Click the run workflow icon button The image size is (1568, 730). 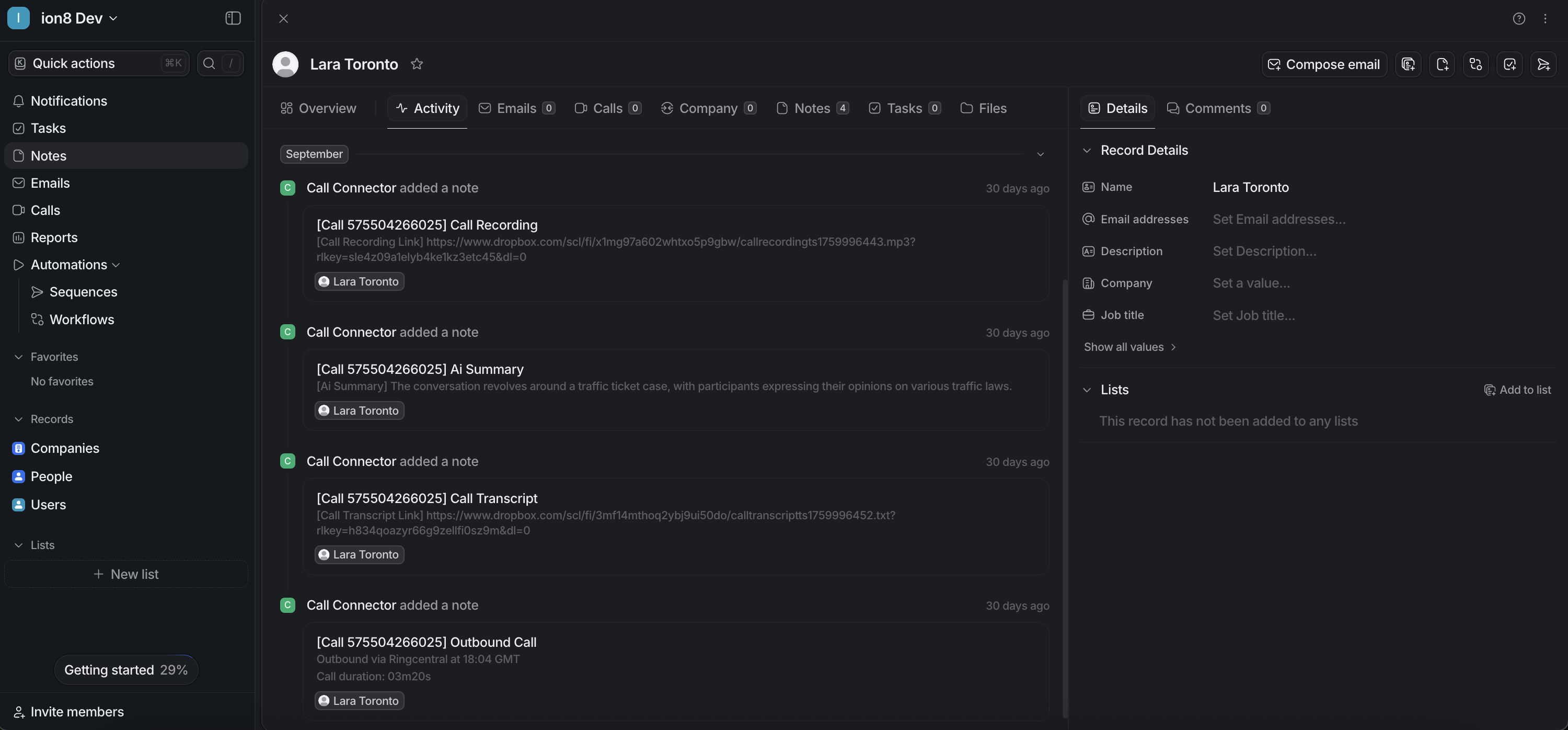point(1475,64)
